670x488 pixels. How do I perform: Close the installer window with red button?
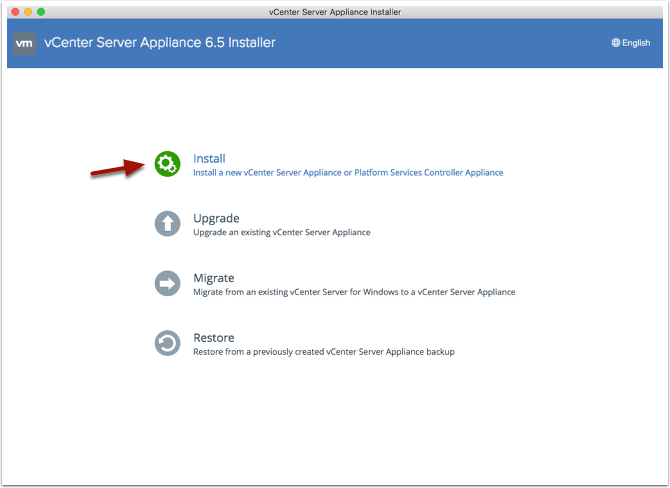(14, 10)
